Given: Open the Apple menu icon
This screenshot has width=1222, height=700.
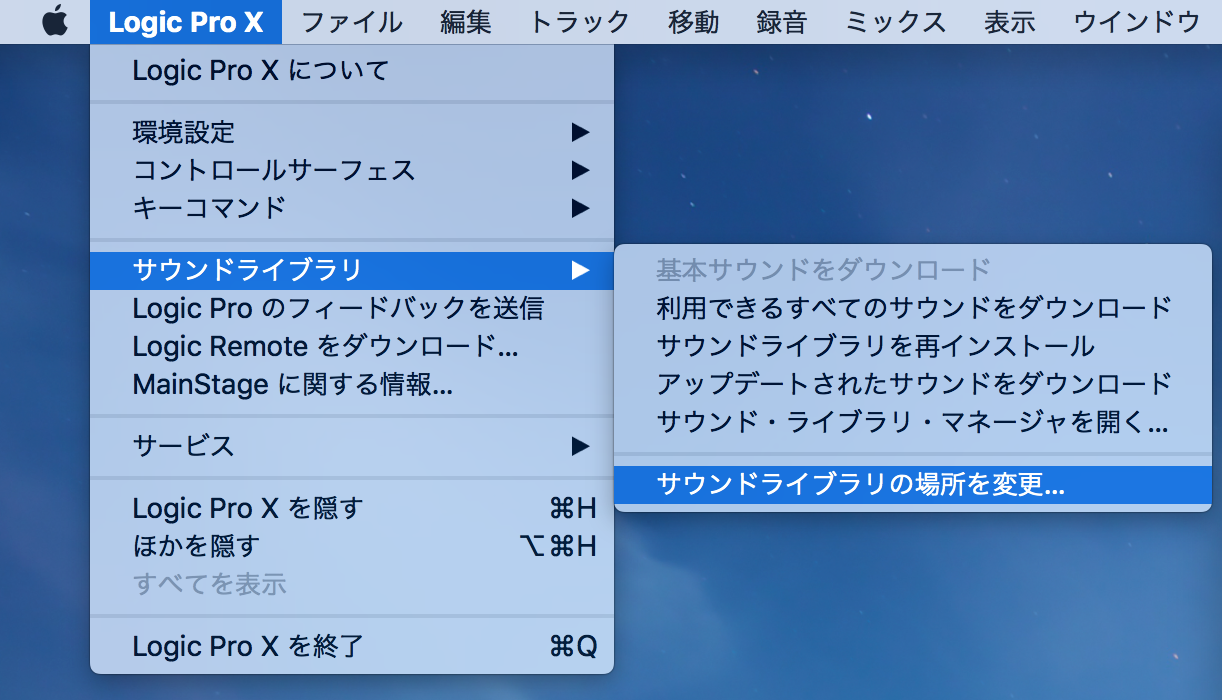Looking at the screenshot, I should [55, 22].
